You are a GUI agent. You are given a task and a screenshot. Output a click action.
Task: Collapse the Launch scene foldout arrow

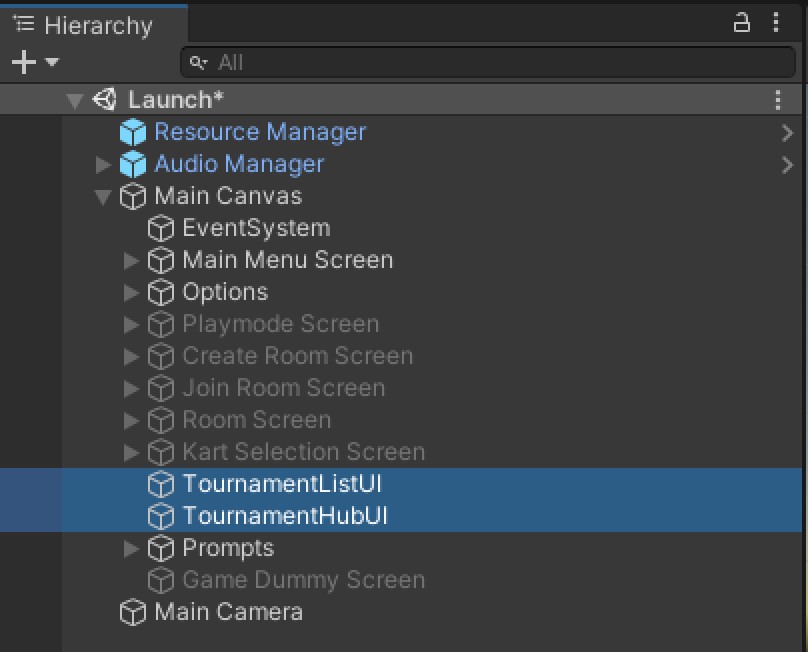click(x=74, y=100)
